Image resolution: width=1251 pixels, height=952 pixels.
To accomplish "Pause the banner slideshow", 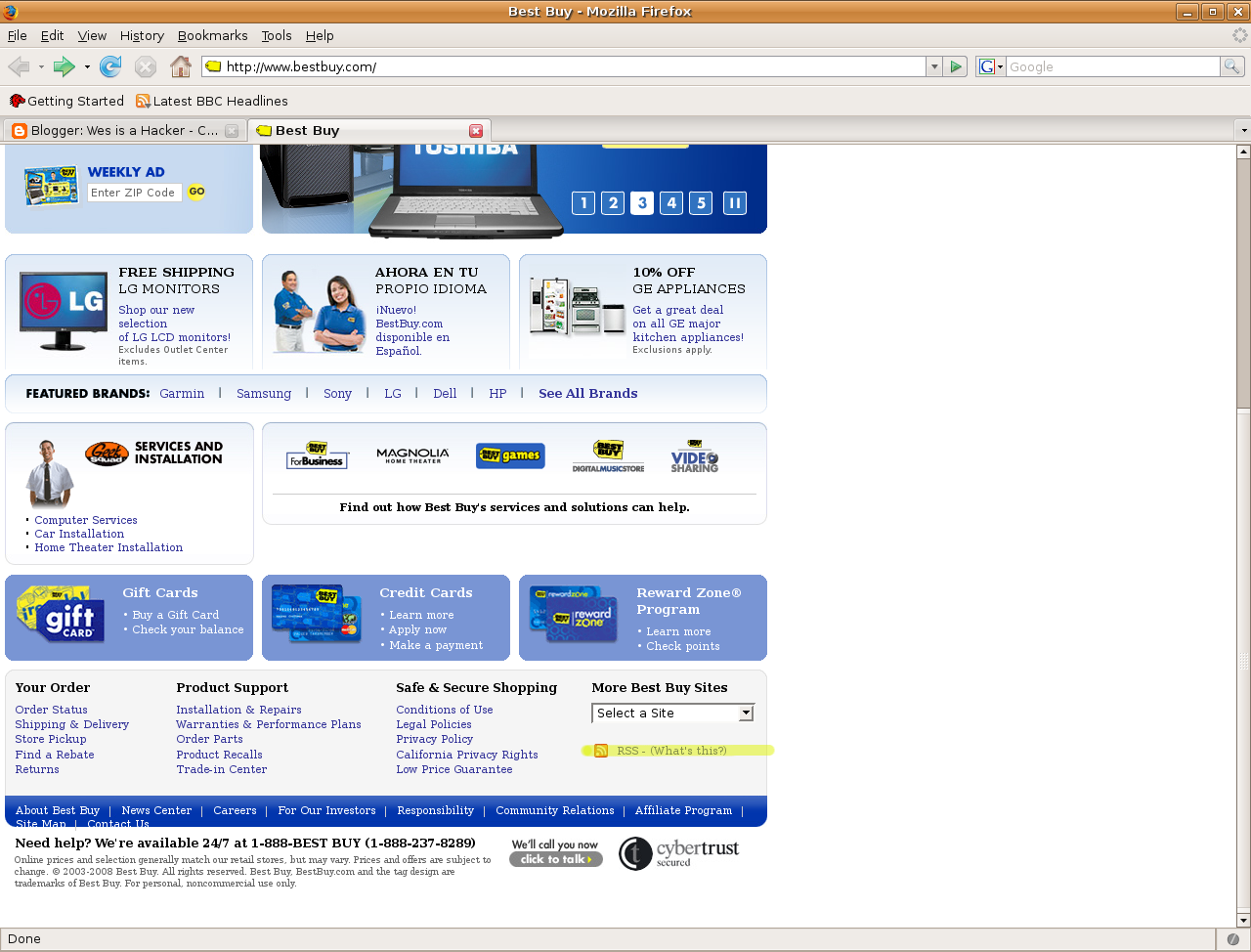I will [x=735, y=203].
